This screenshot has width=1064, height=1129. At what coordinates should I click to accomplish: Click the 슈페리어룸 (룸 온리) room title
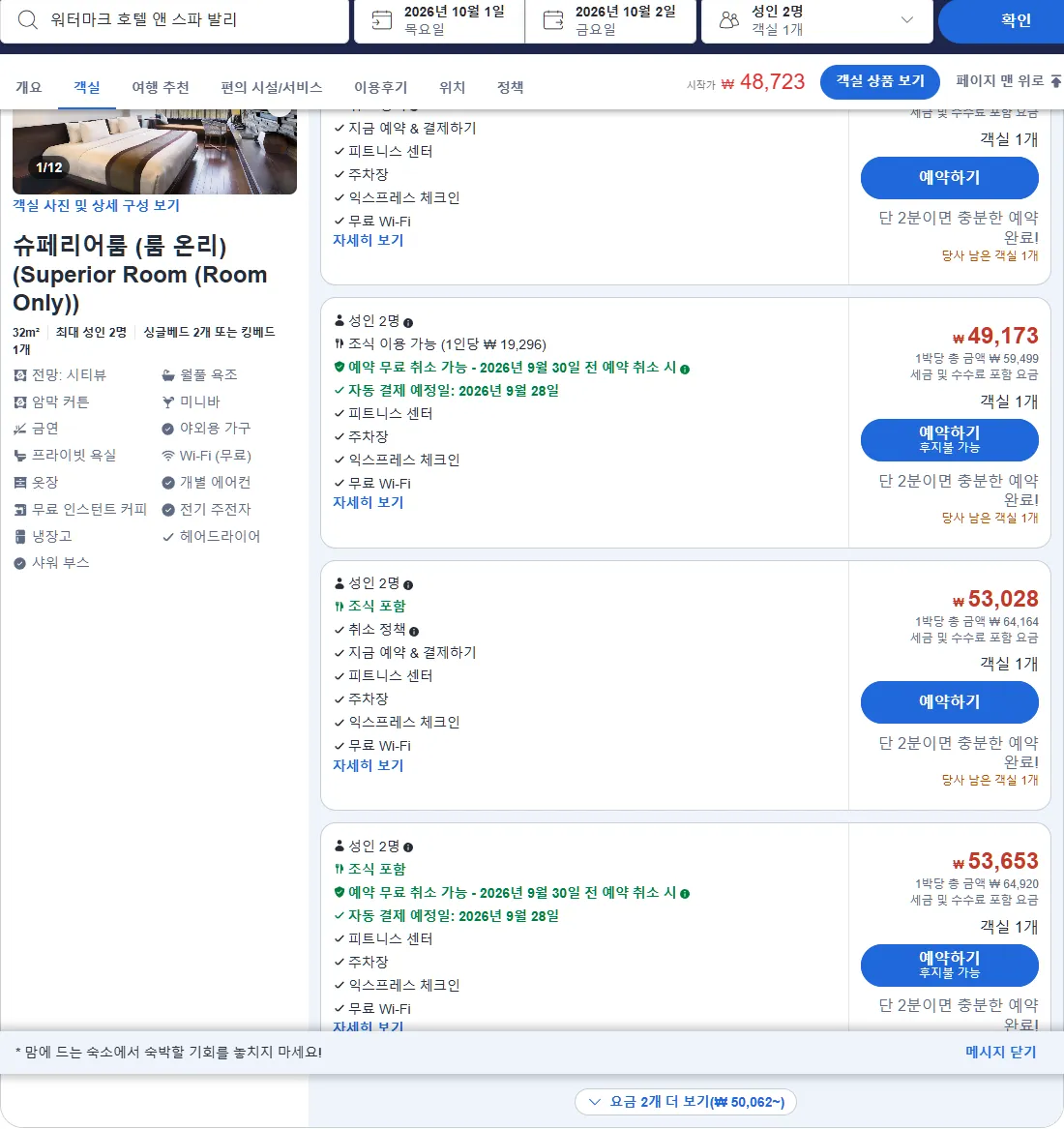pyautogui.click(x=140, y=275)
